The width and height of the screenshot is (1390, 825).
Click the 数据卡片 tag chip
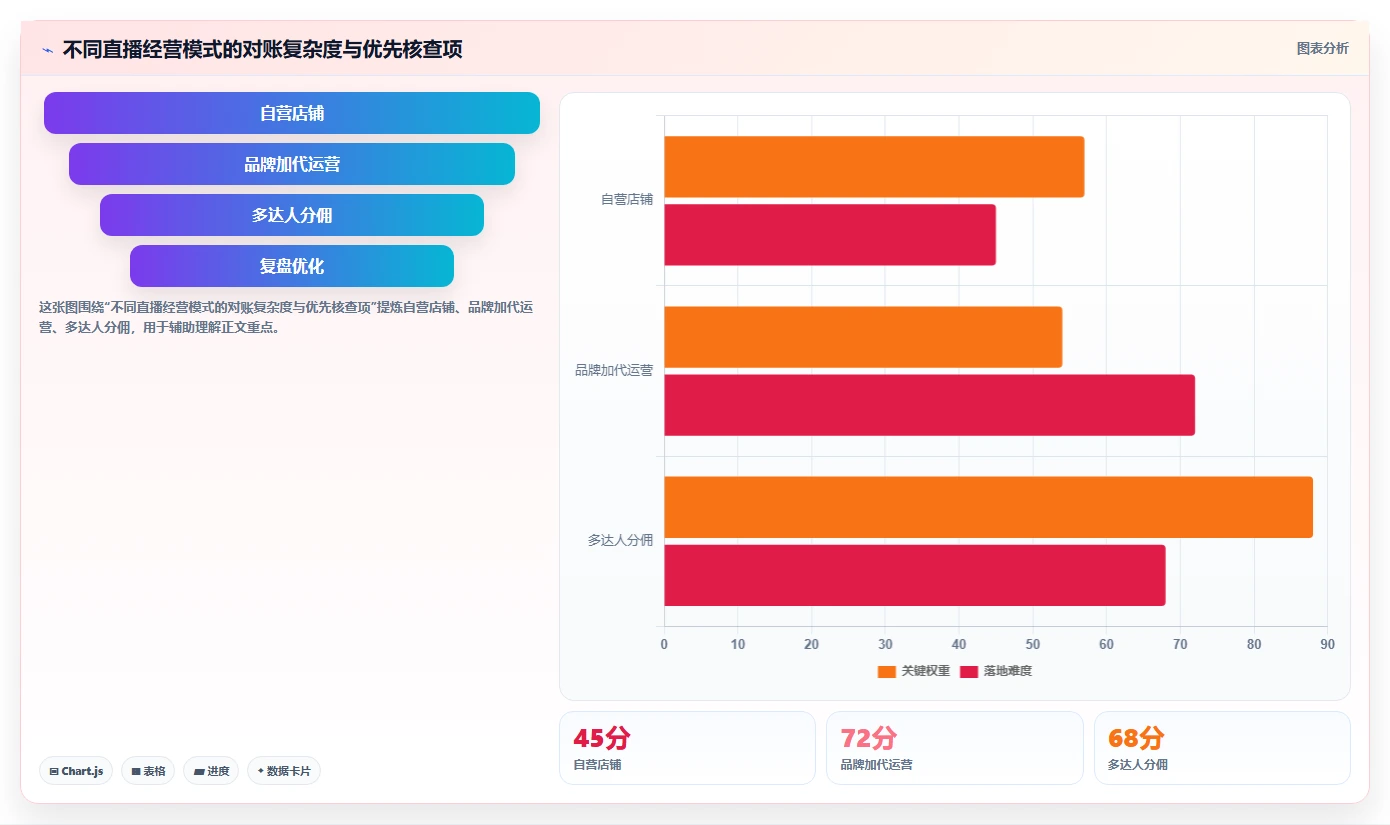pos(284,771)
